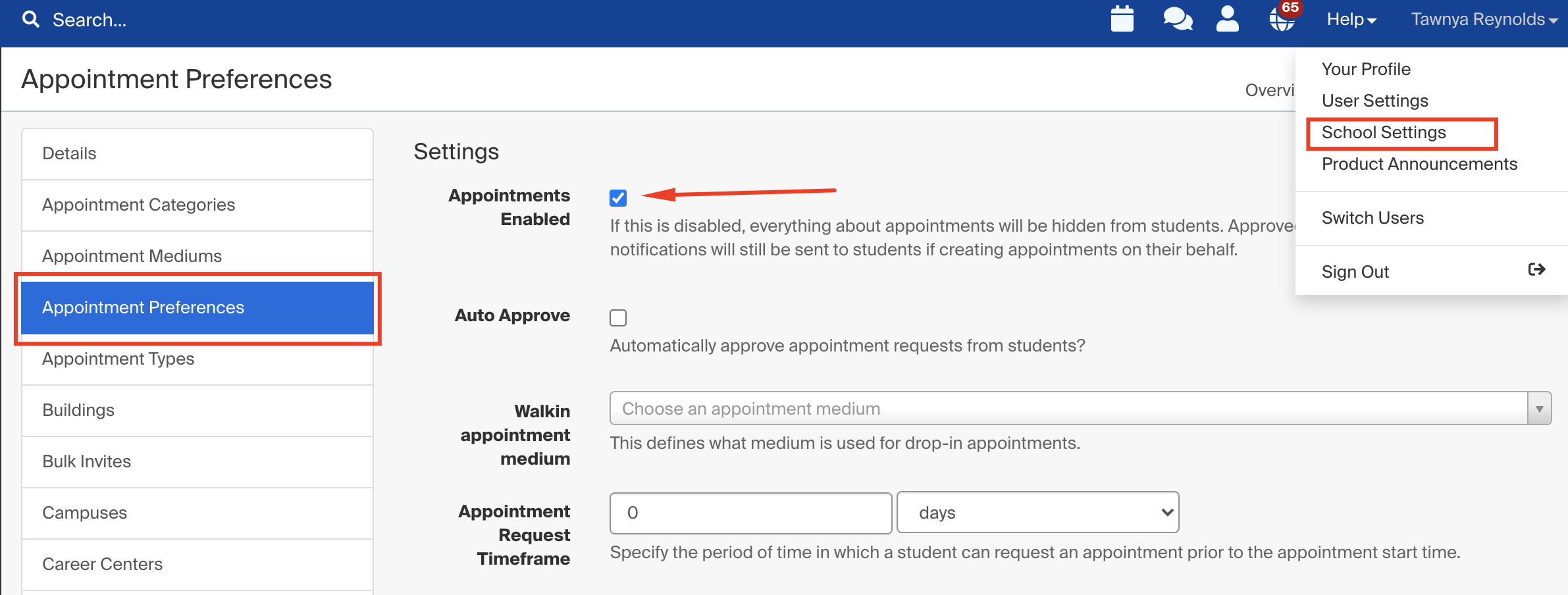
Task: Open the calendar icon in the top bar
Action: click(1121, 19)
